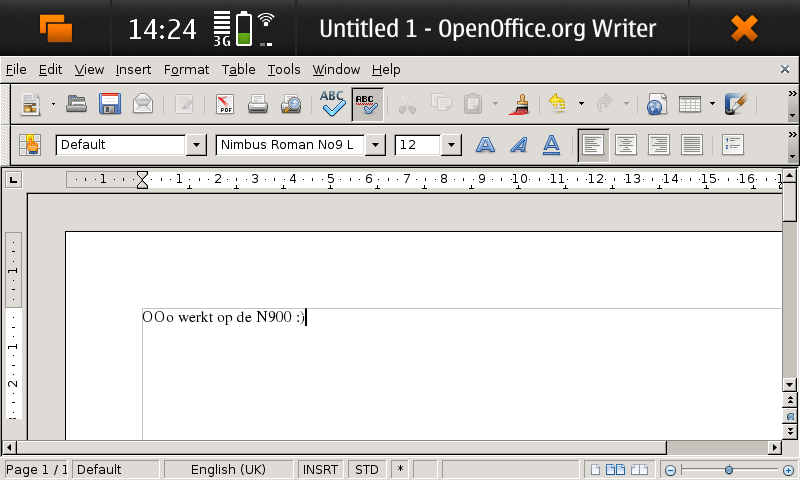Toggle Italic formatting
Screen dimensions: 800x480
(x=519, y=145)
